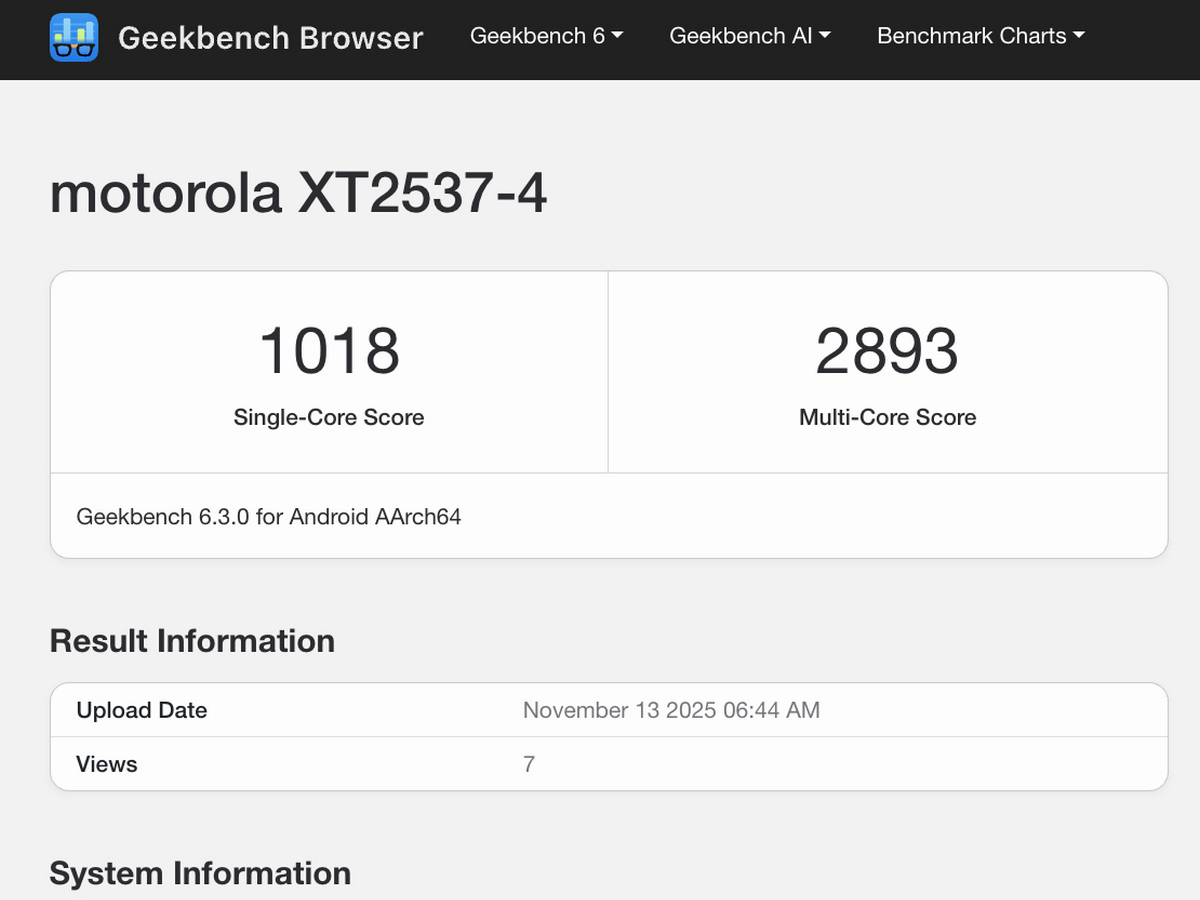
Task: Expand the Geekbench 6 dropdown caret
Action: pos(617,36)
